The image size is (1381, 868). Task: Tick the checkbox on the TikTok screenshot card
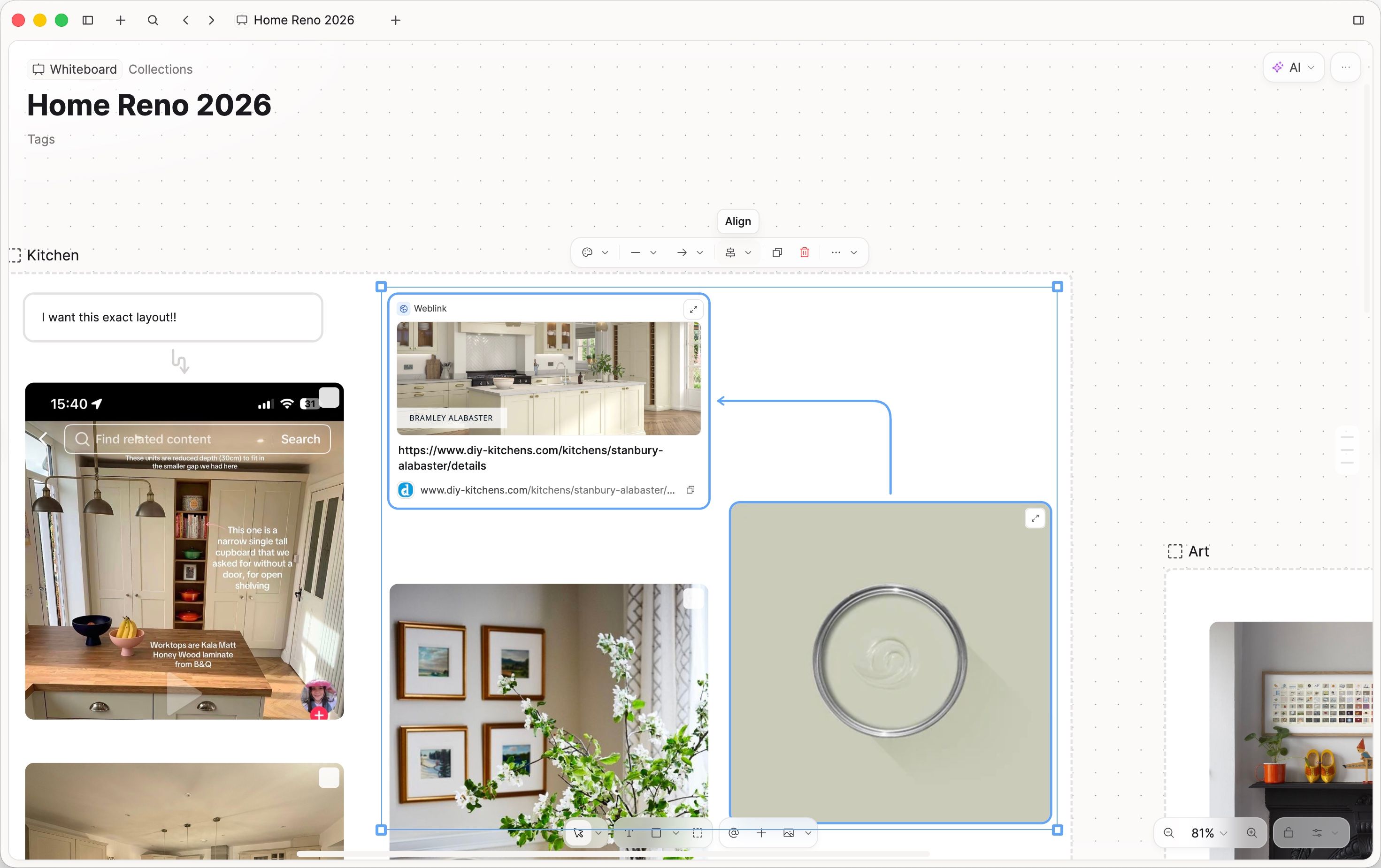pos(329,397)
